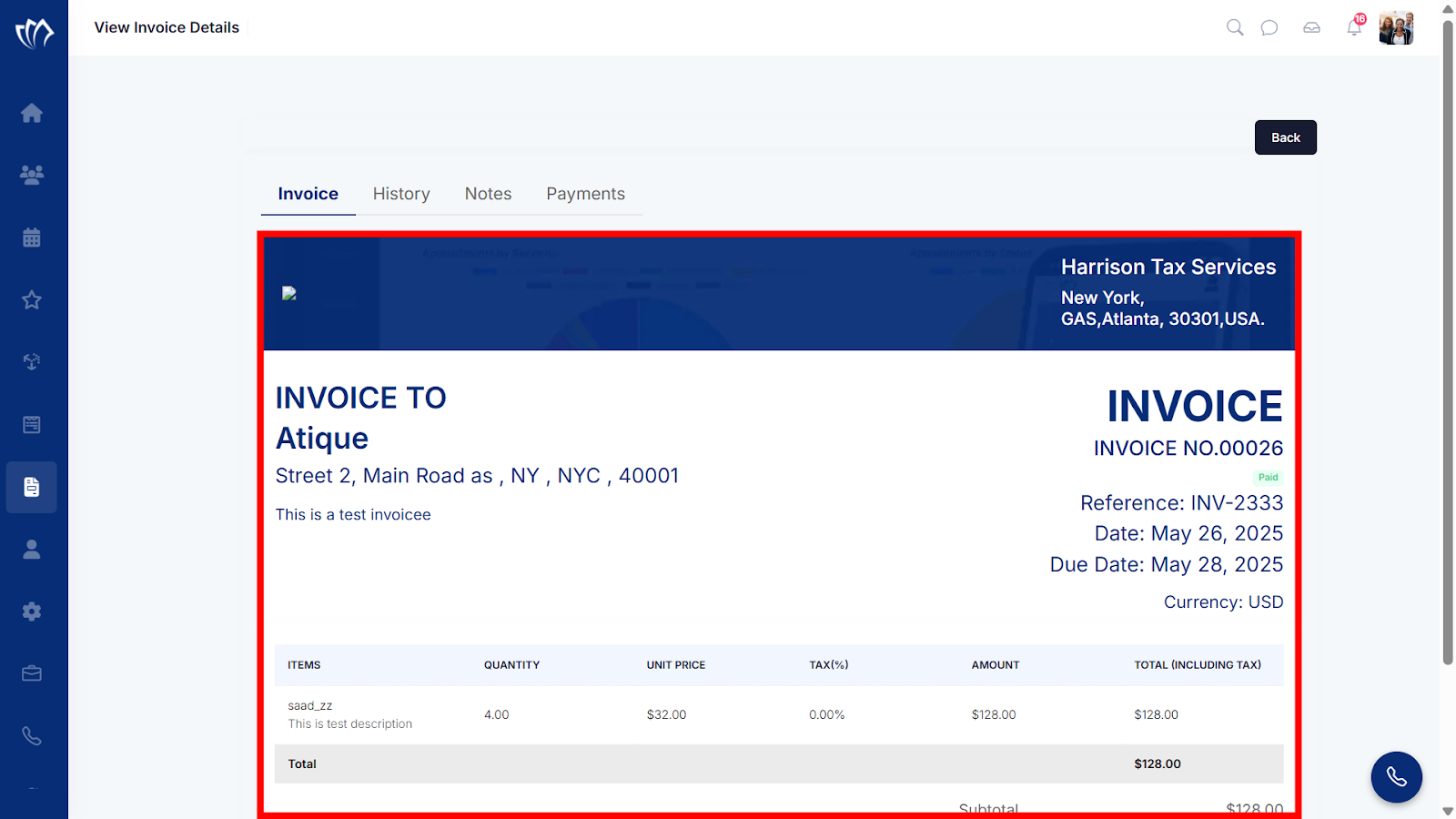This screenshot has height=819, width=1456.
Task: Click the search magnifier in the header
Action: point(1235,27)
